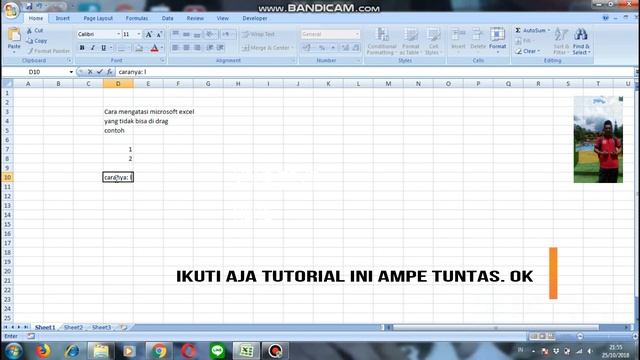The height and width of the screenshot is (360, 640).
Task: Click the text Orientation icon
Action: 210,34
